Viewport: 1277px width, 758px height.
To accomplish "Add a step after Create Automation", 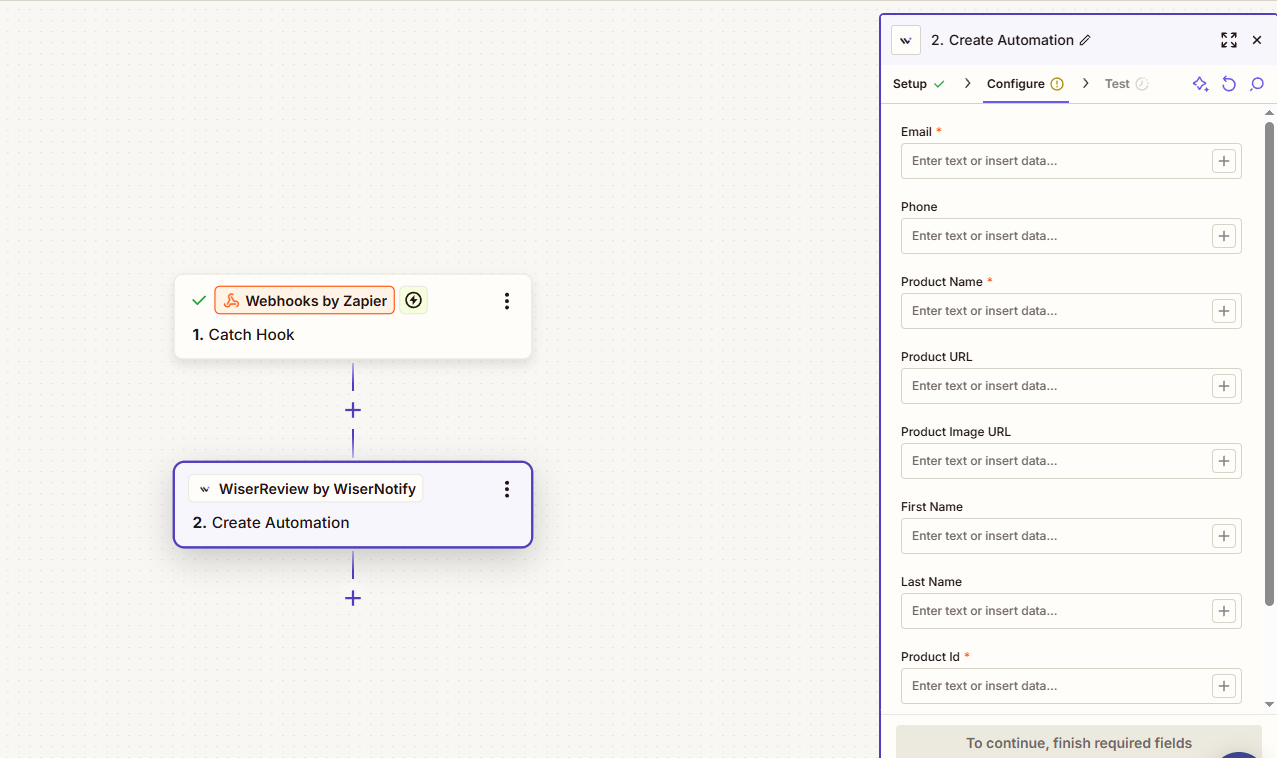I will (x=353, y=598).
